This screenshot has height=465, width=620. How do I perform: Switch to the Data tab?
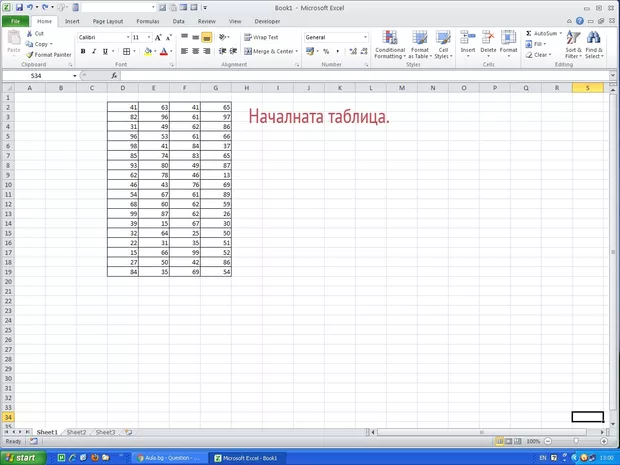(x=178, y=21)
